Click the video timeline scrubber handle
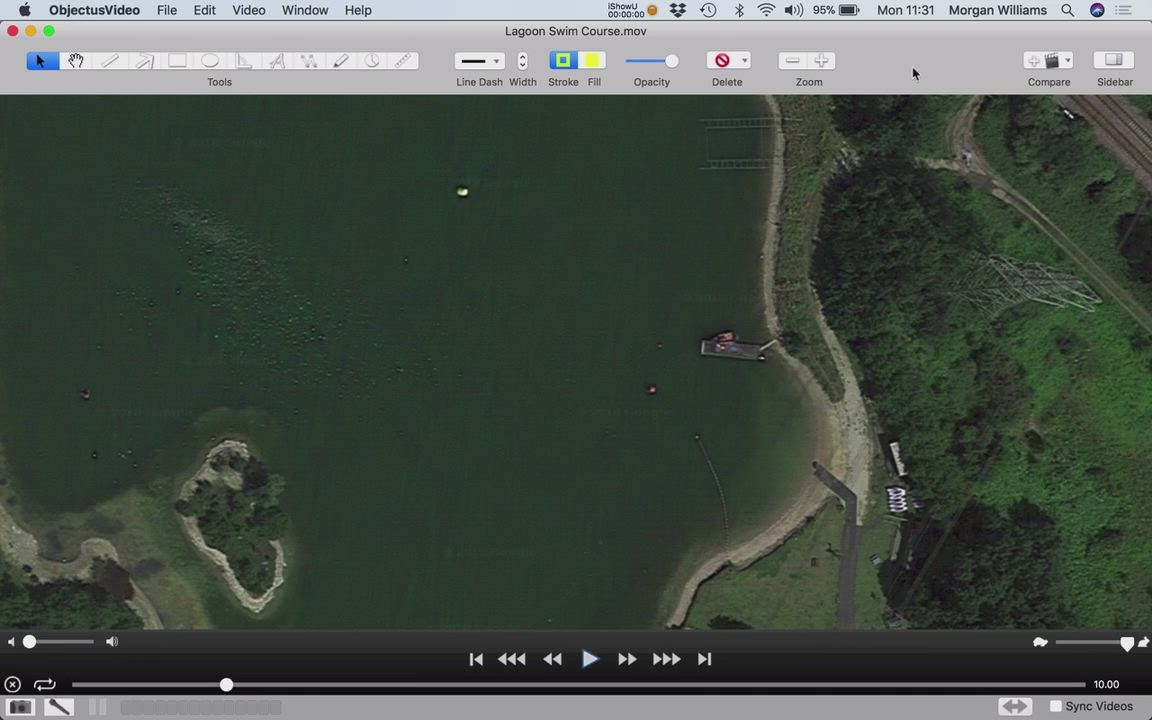 [x=226, y=685]
